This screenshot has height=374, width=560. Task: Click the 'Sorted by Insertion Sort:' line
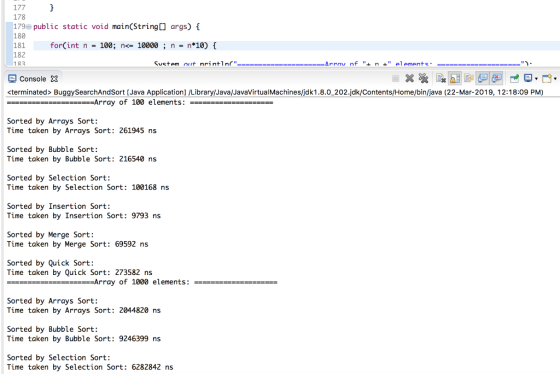[x=59, y=206]
